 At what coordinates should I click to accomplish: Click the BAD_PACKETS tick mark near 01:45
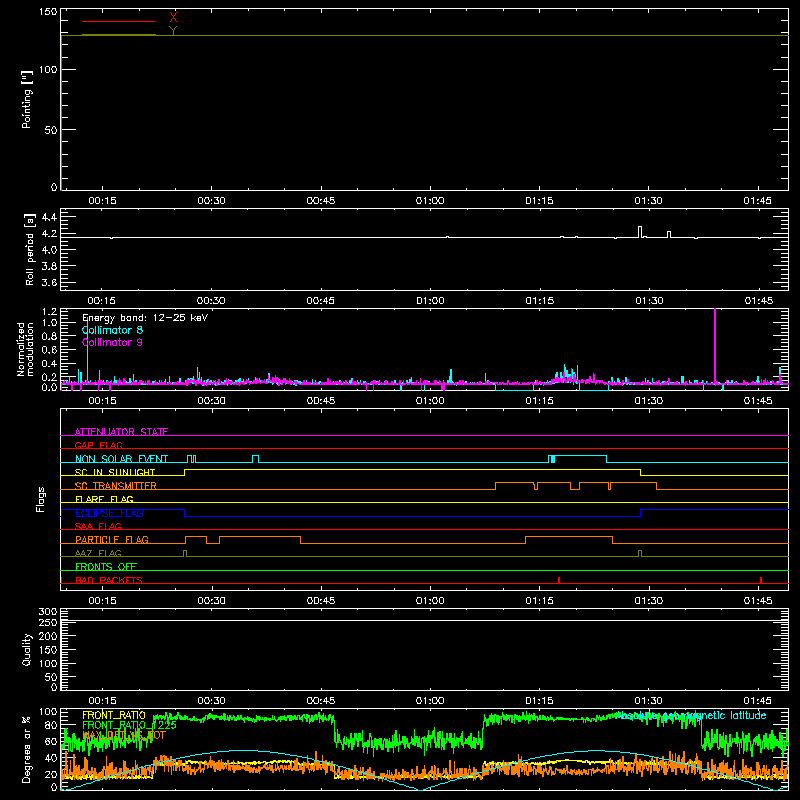(x=761, y=580)
